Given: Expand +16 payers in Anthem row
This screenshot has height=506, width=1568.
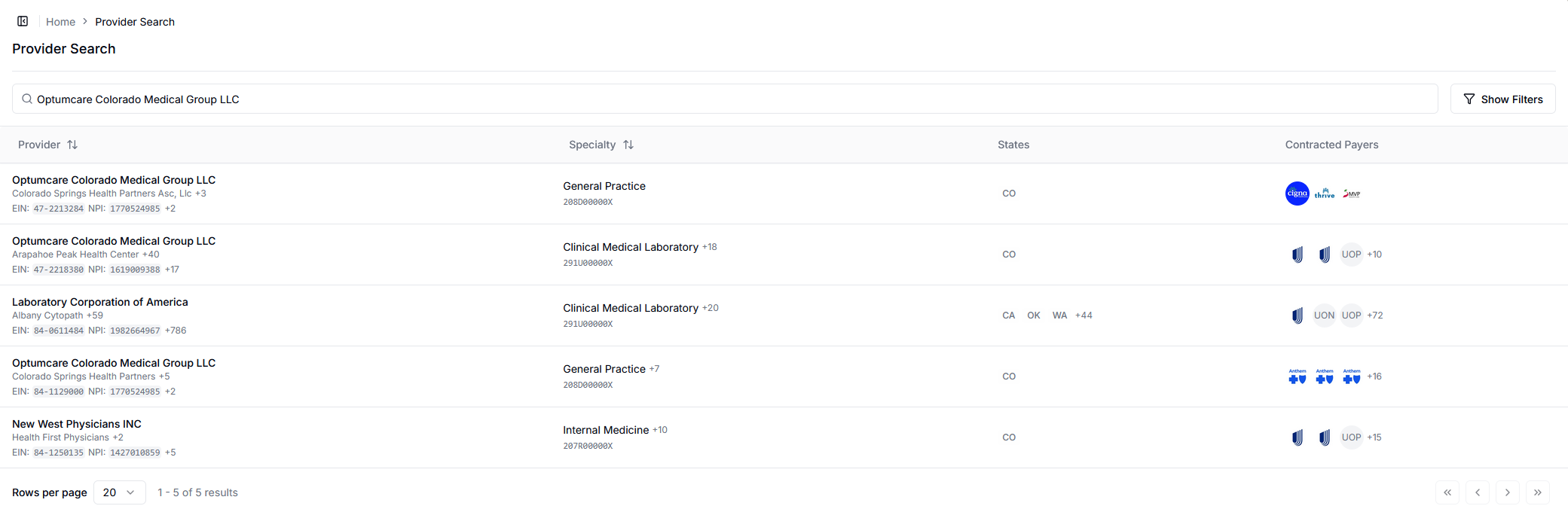Looking at the screenshot, I should coord(1374,376).
